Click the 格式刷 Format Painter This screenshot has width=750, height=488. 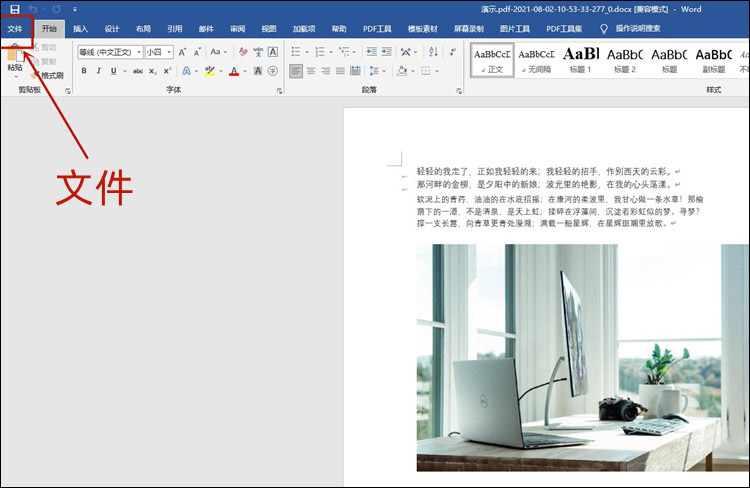[x=47, y=75]
